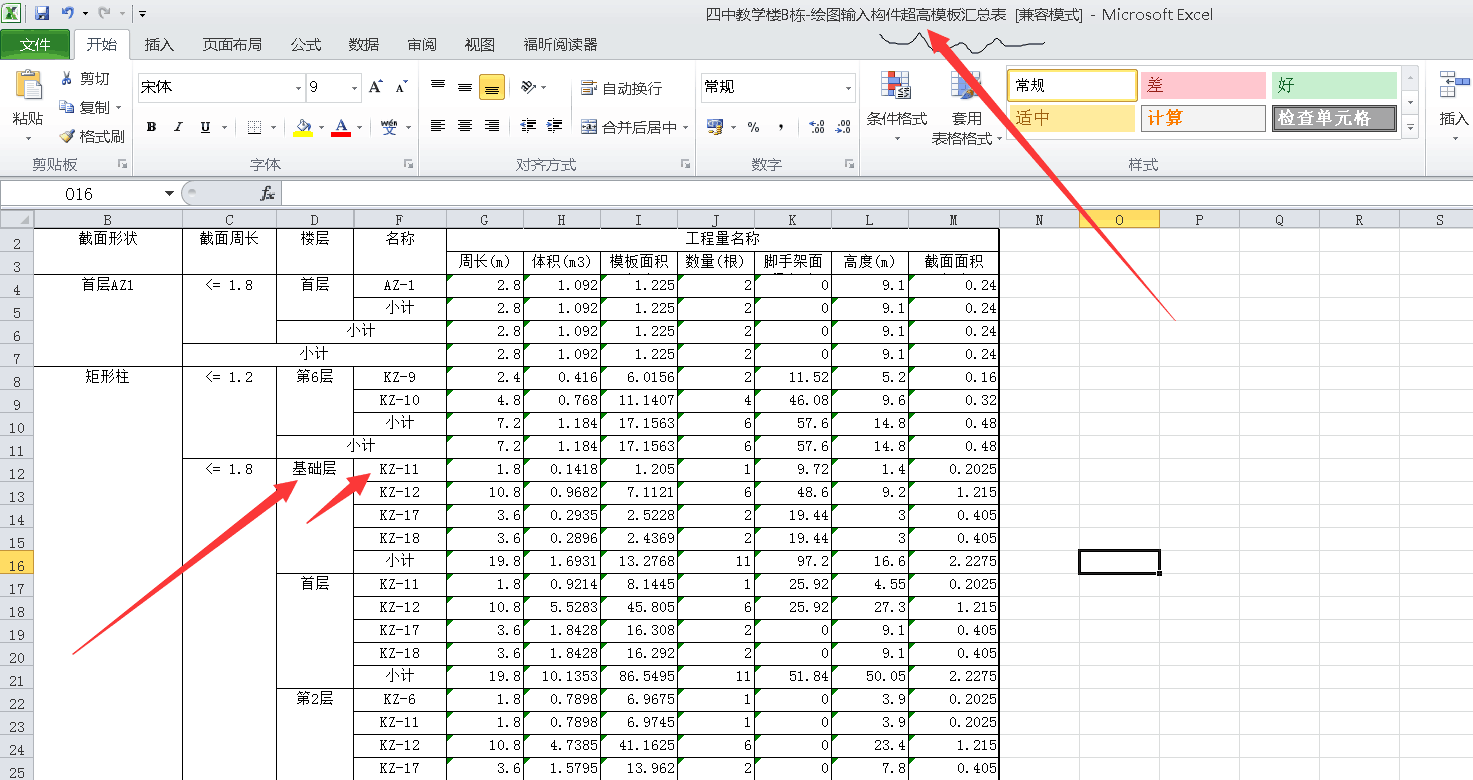Toggle bold formatting
The image size is (1473, 780).
point(151,127)
